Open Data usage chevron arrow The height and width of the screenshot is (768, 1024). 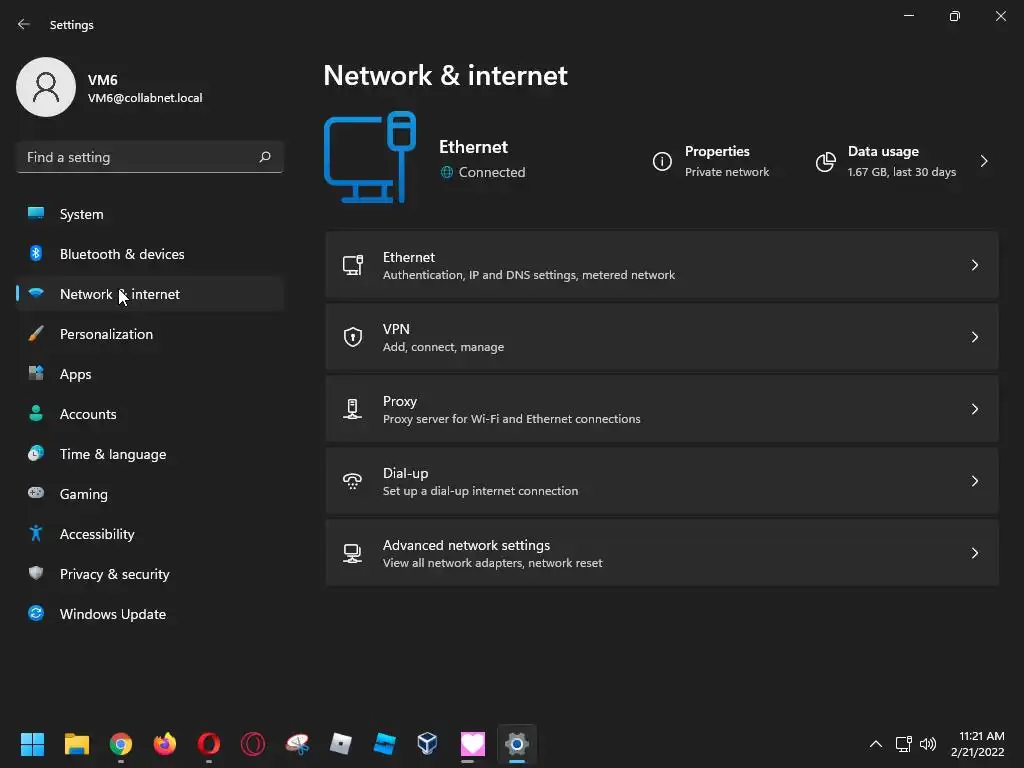[984, 161]
